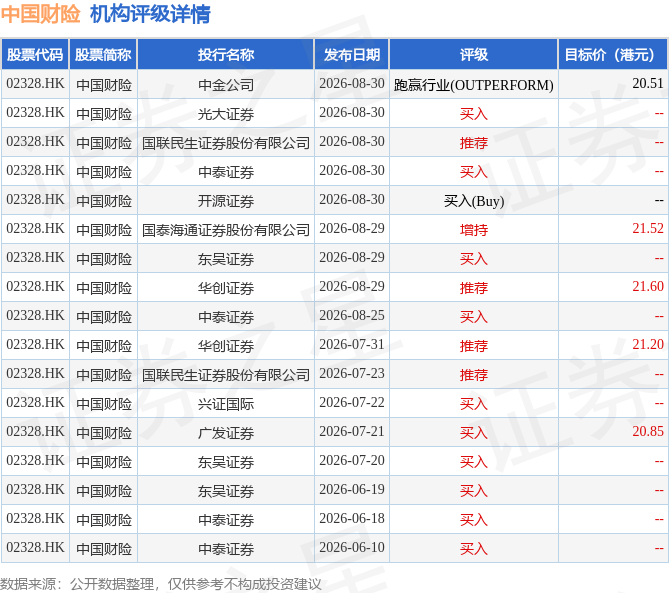Select the 评级 column header
Viewport: 669px width, 593px height.
coord(474,54)
